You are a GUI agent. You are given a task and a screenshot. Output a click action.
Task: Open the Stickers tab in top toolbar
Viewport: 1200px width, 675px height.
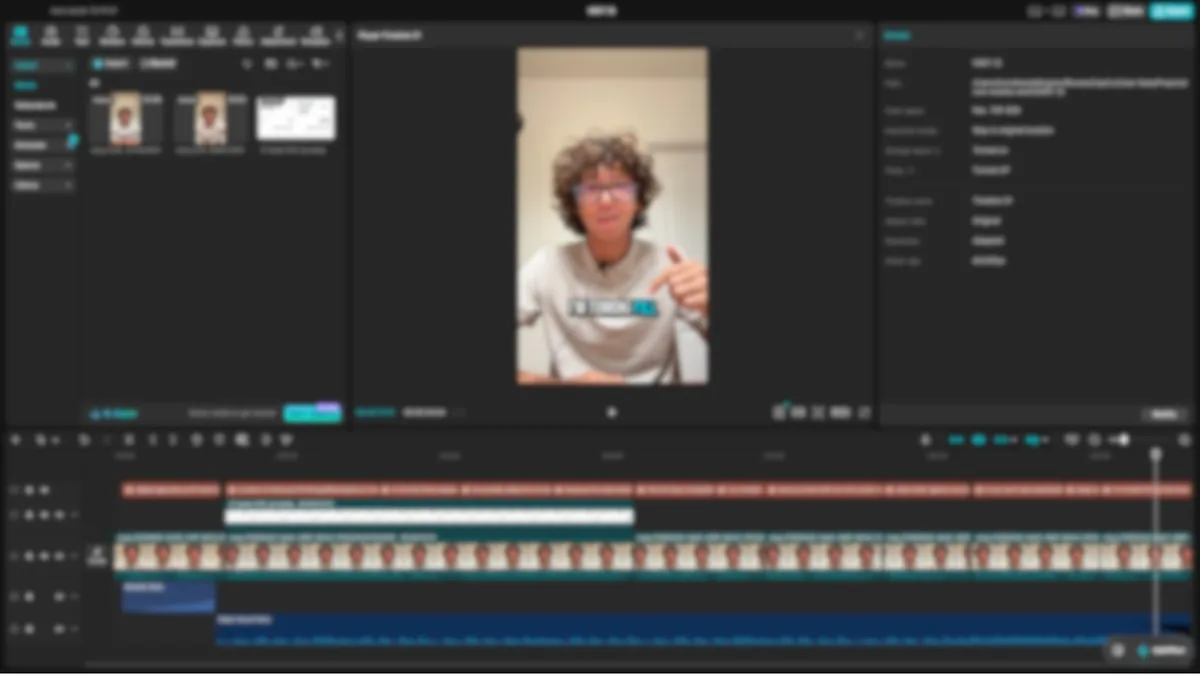(113, 35)
